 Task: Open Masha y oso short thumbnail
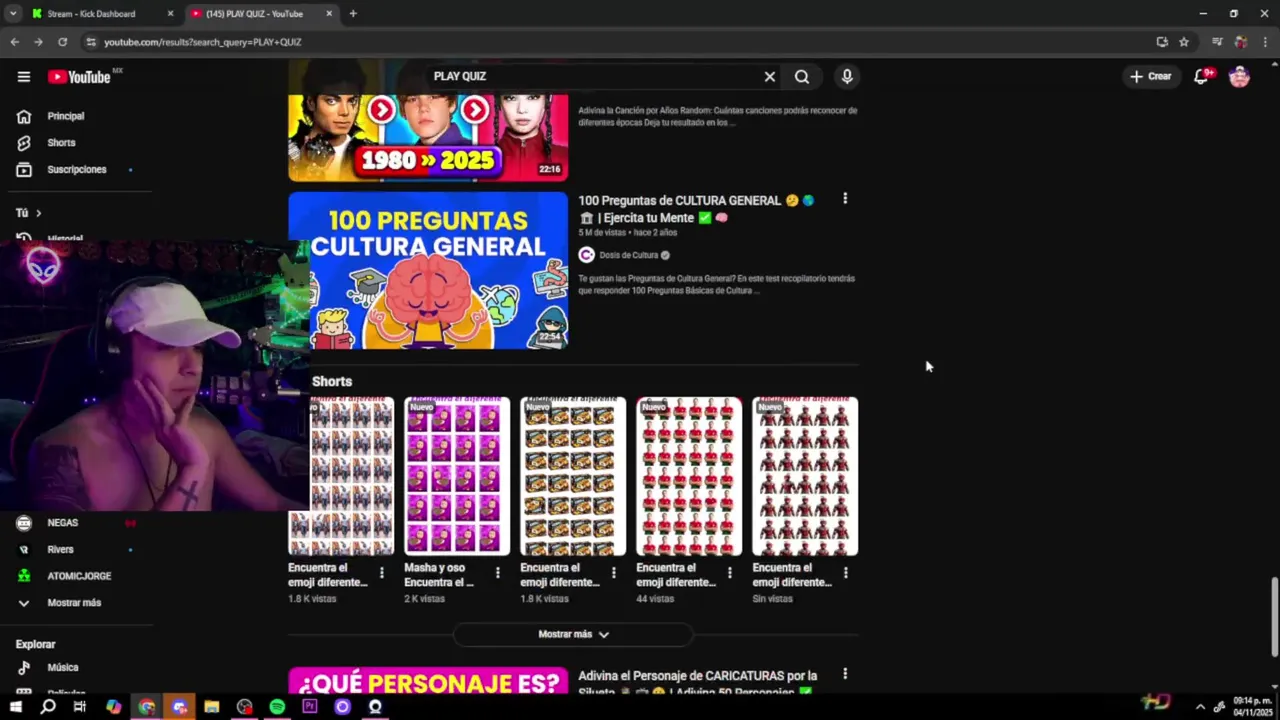click(x=457, y=476)
